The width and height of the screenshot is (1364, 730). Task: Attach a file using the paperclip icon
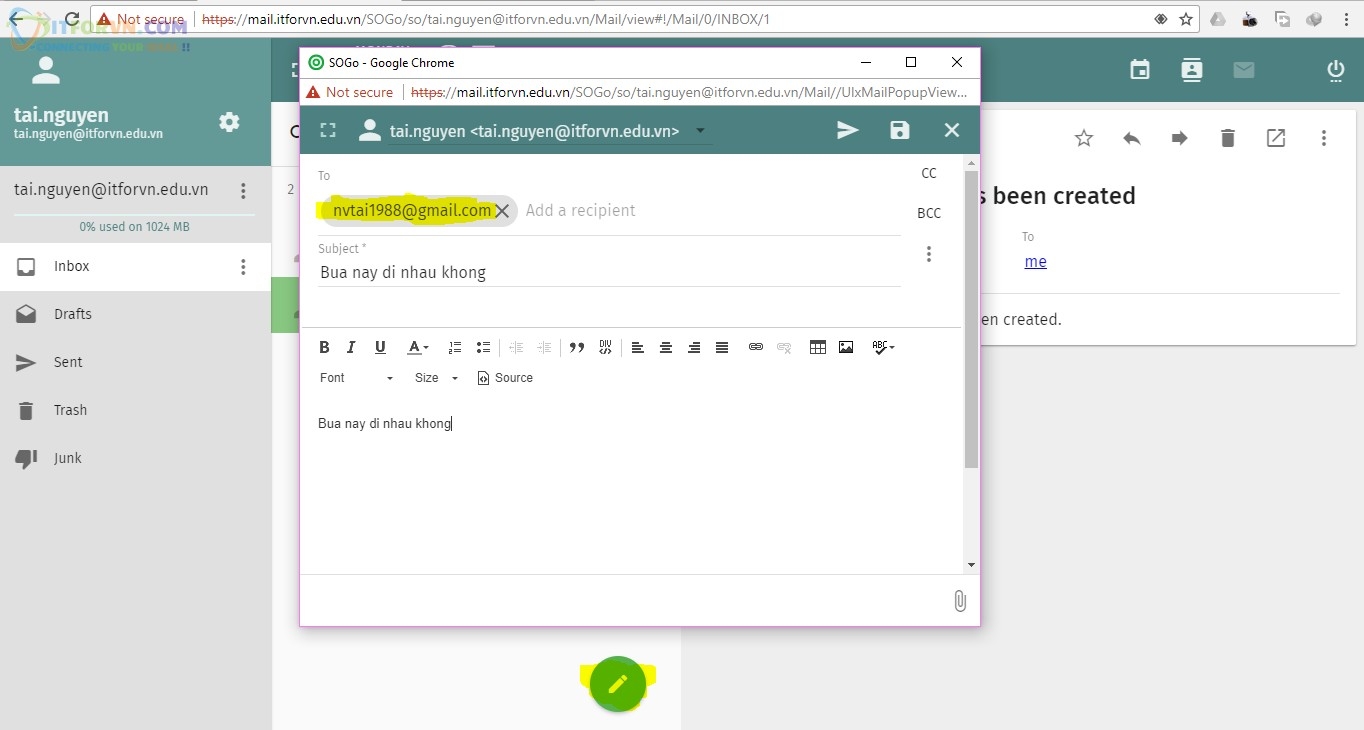[959, 601]
